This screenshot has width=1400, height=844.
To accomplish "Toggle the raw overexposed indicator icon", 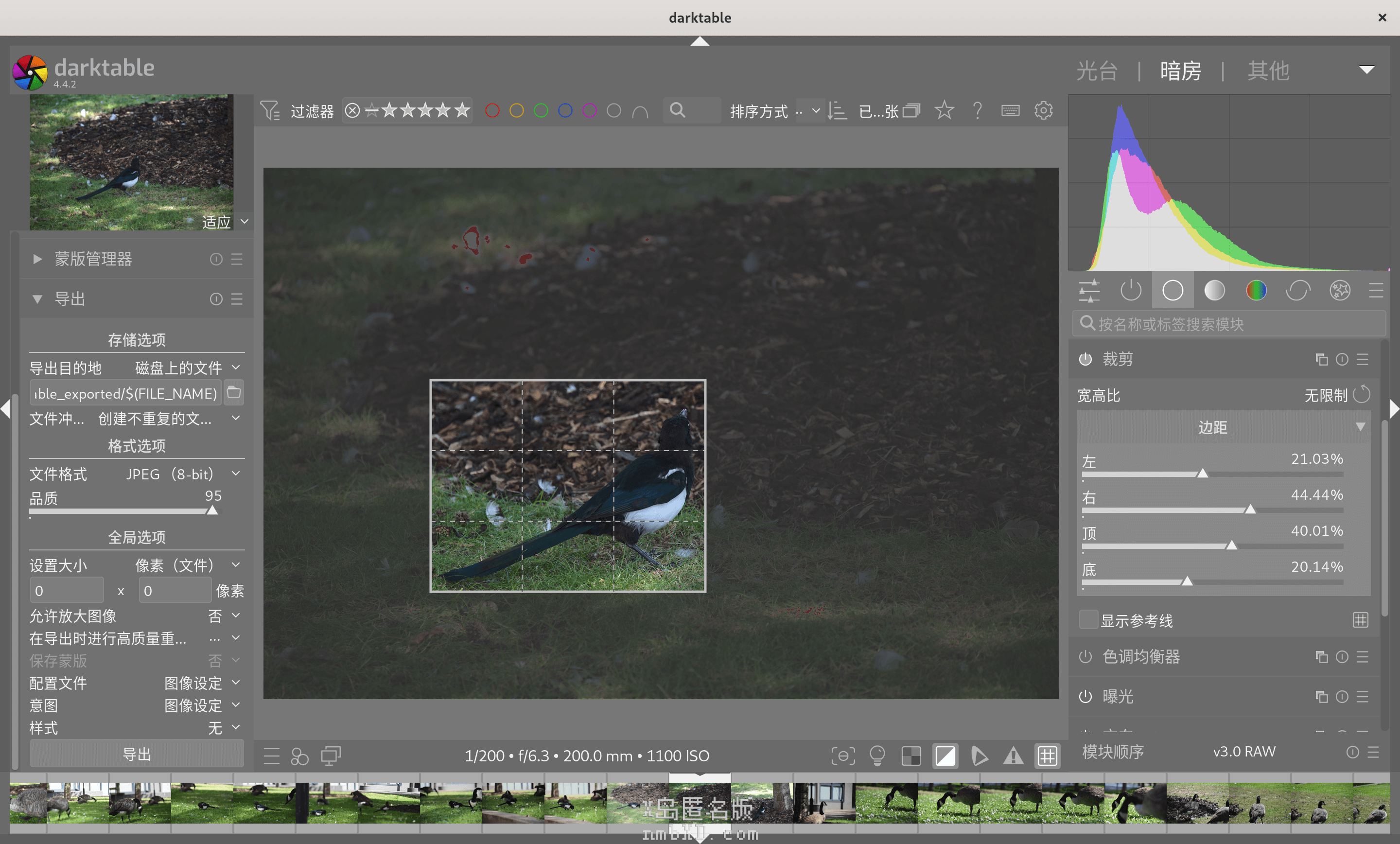I will click(911, 756).
